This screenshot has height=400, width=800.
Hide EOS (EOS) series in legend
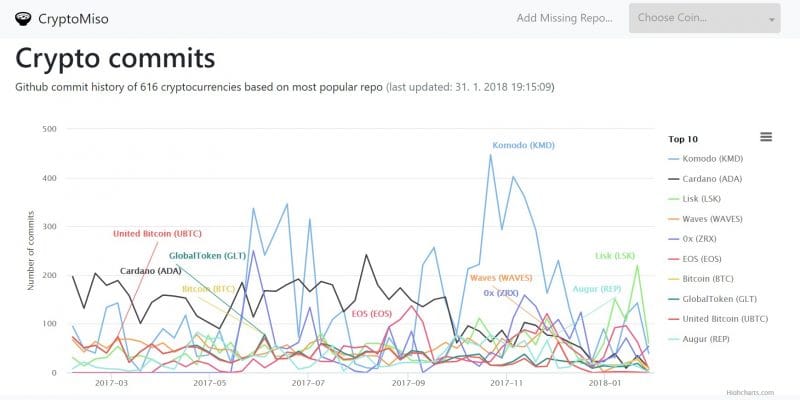tap(695, 259)
